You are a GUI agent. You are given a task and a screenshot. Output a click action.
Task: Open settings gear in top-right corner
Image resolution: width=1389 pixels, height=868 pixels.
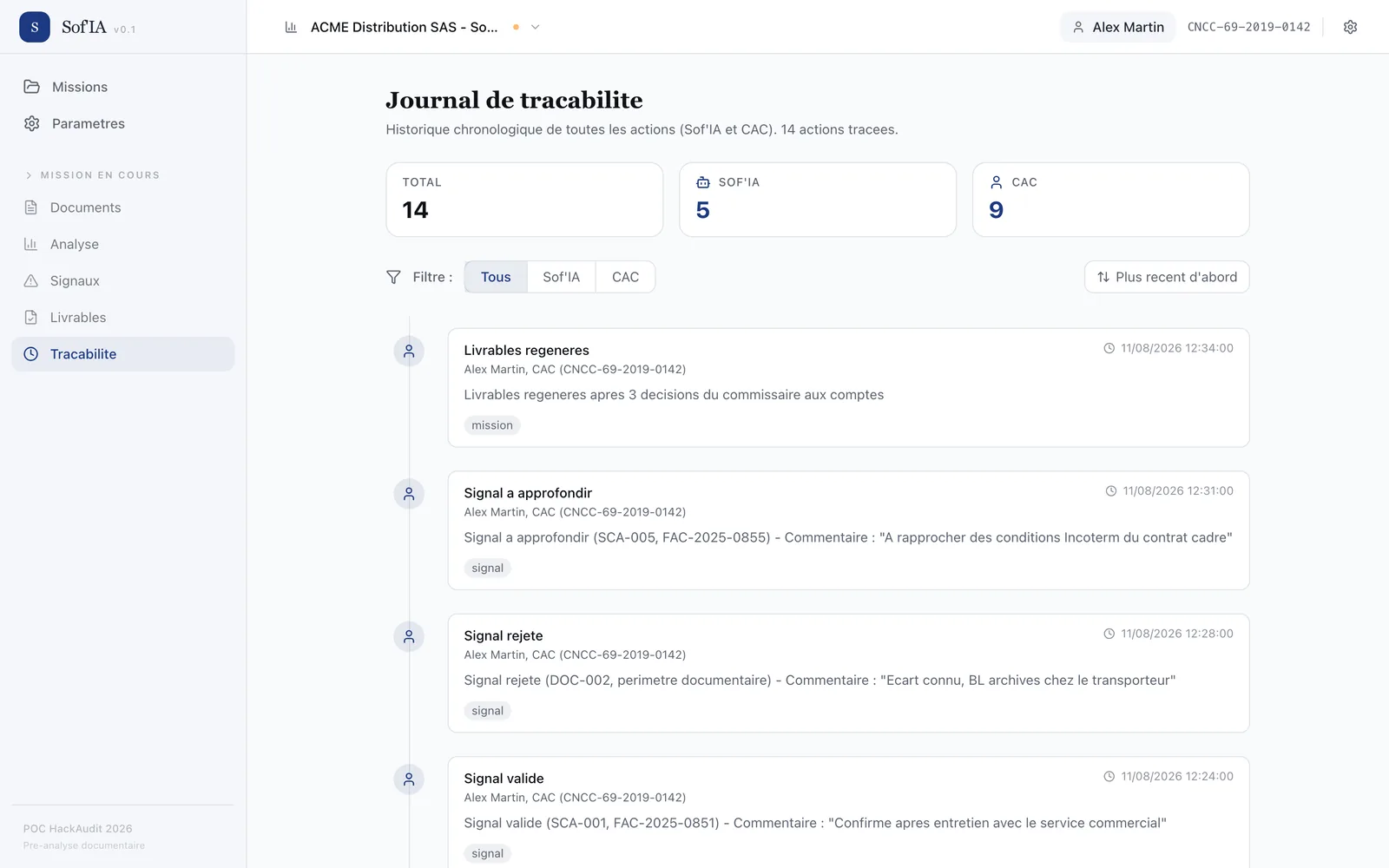point(1350,27)
